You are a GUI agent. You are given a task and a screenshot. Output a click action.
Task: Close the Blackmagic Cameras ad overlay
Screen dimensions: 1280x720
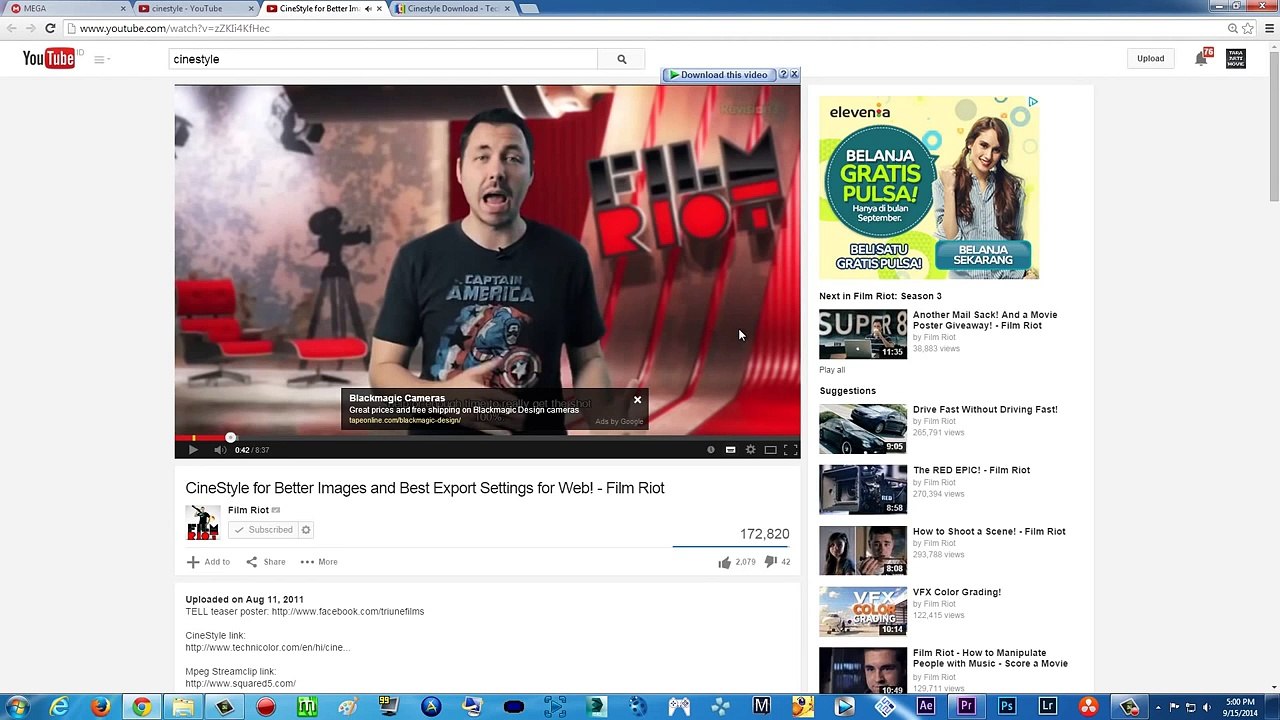(637, 400)
